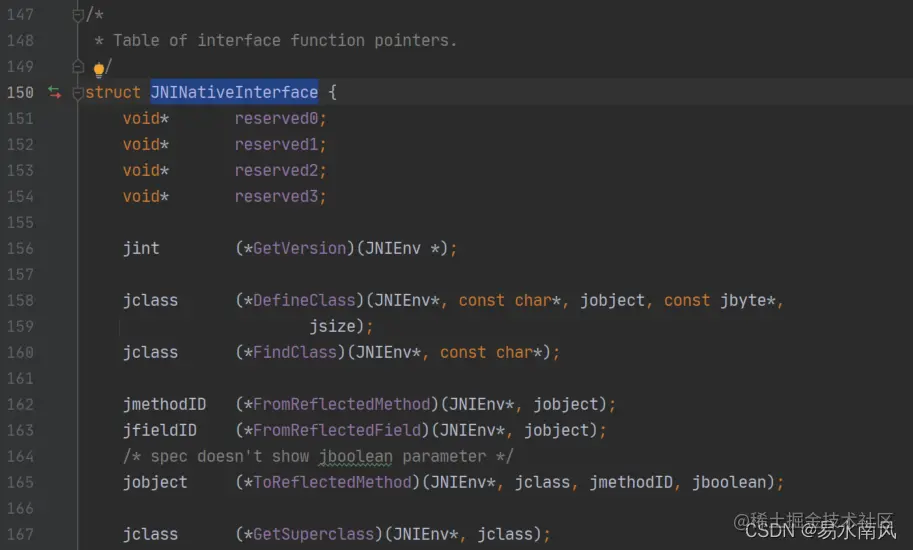Click the highlighted JNINativeInterface identifier
The width and height of the screenshot is (913, 550).
(x=234, y=92)
